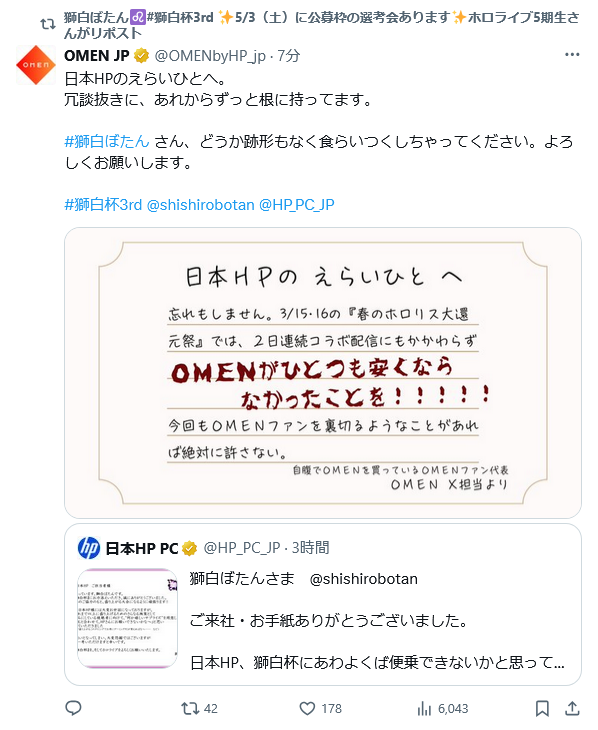
Task: Click the reply speech bubble icon
Action: 73,708
